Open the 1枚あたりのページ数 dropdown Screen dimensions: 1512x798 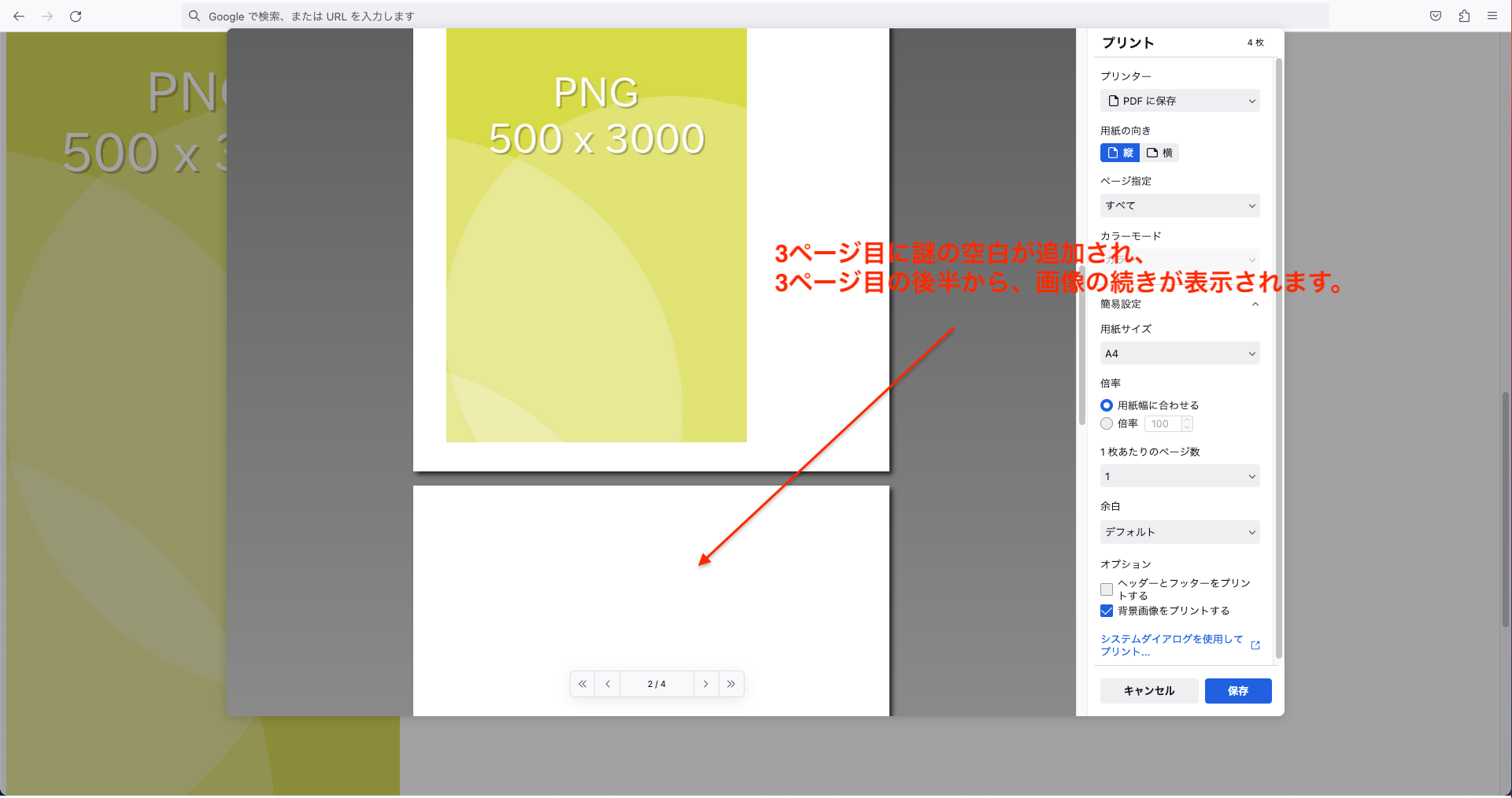click(x=1180, y=476)
